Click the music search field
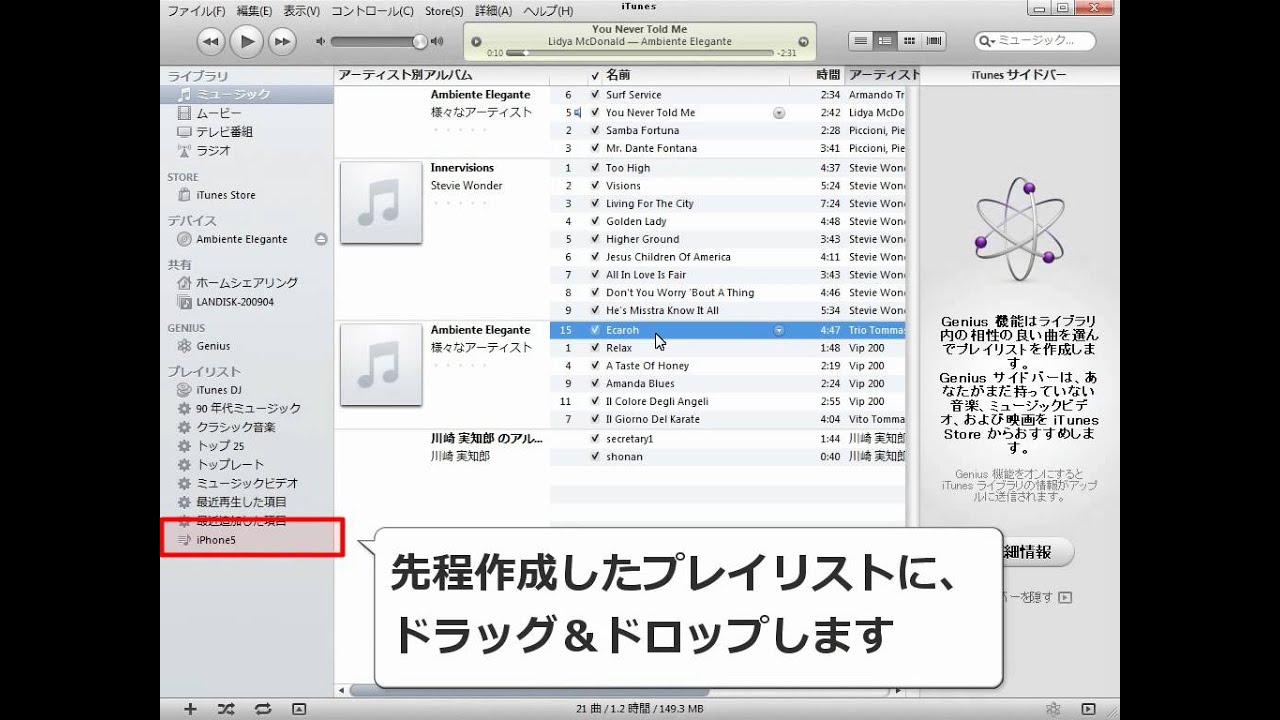This screenshot has height=720, width=1280. tap(1034, 41)
